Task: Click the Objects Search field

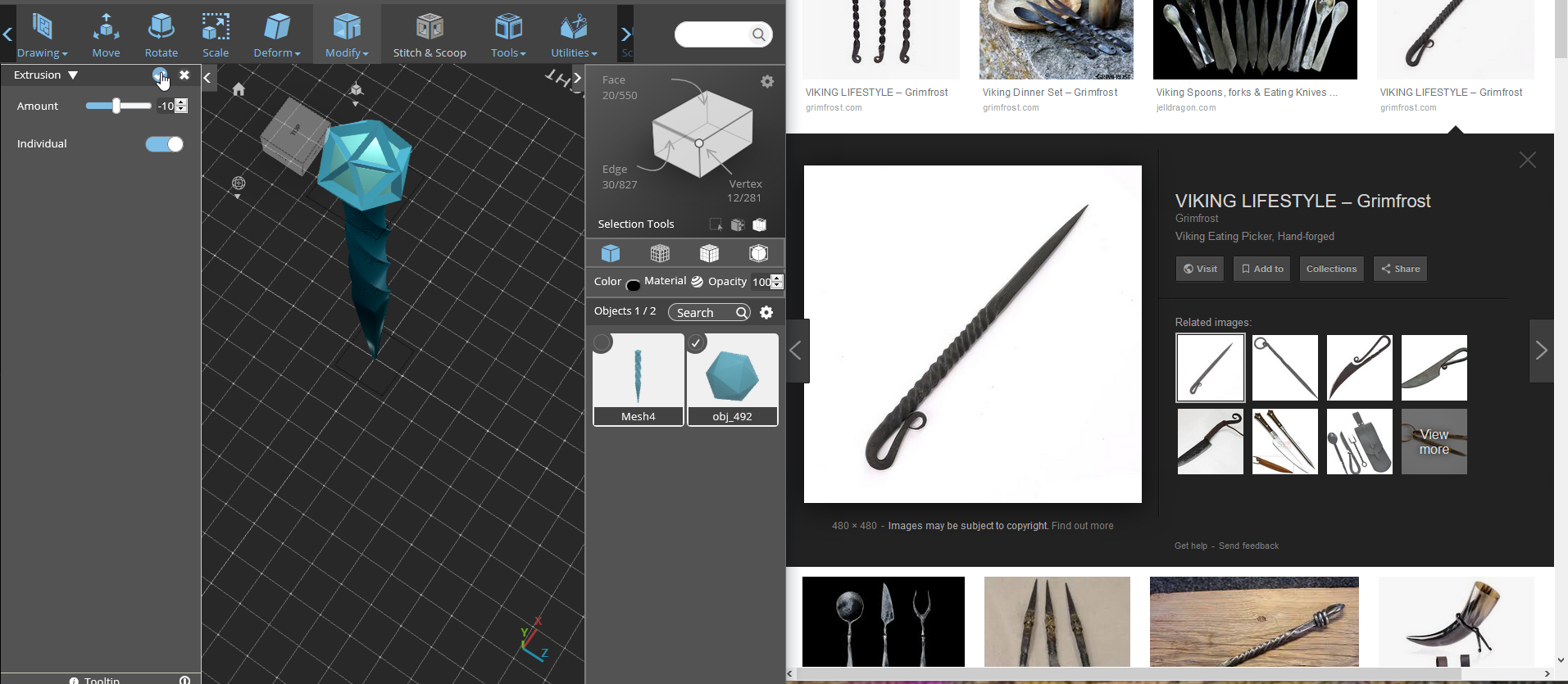Action: pos(709,312)
